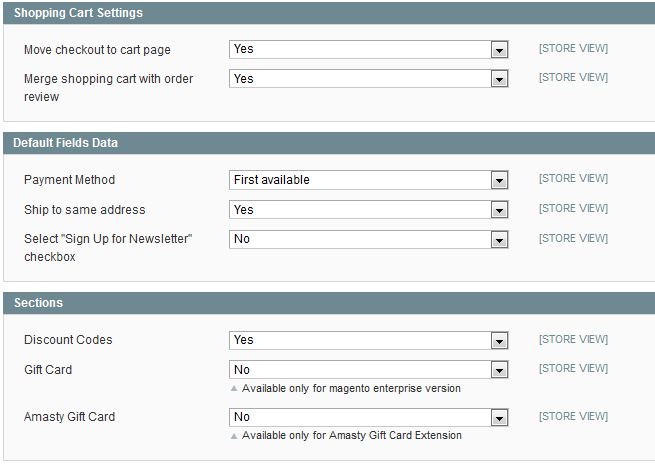
Task: Click STORE VIEW next to Payment Method
Action: coord(573,179)
